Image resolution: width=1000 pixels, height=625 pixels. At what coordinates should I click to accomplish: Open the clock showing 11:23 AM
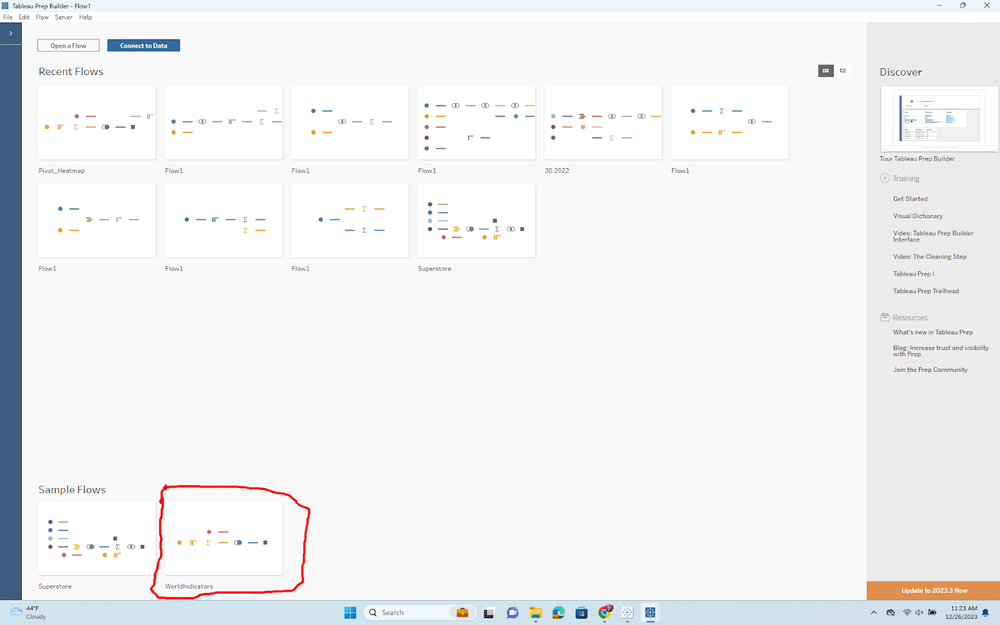click(x=960, y=613)
